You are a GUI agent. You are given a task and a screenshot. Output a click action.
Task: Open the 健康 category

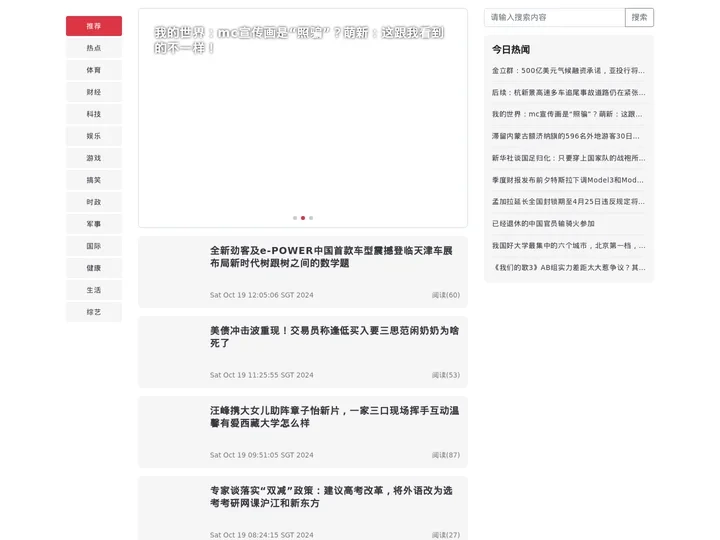point(94,269)
